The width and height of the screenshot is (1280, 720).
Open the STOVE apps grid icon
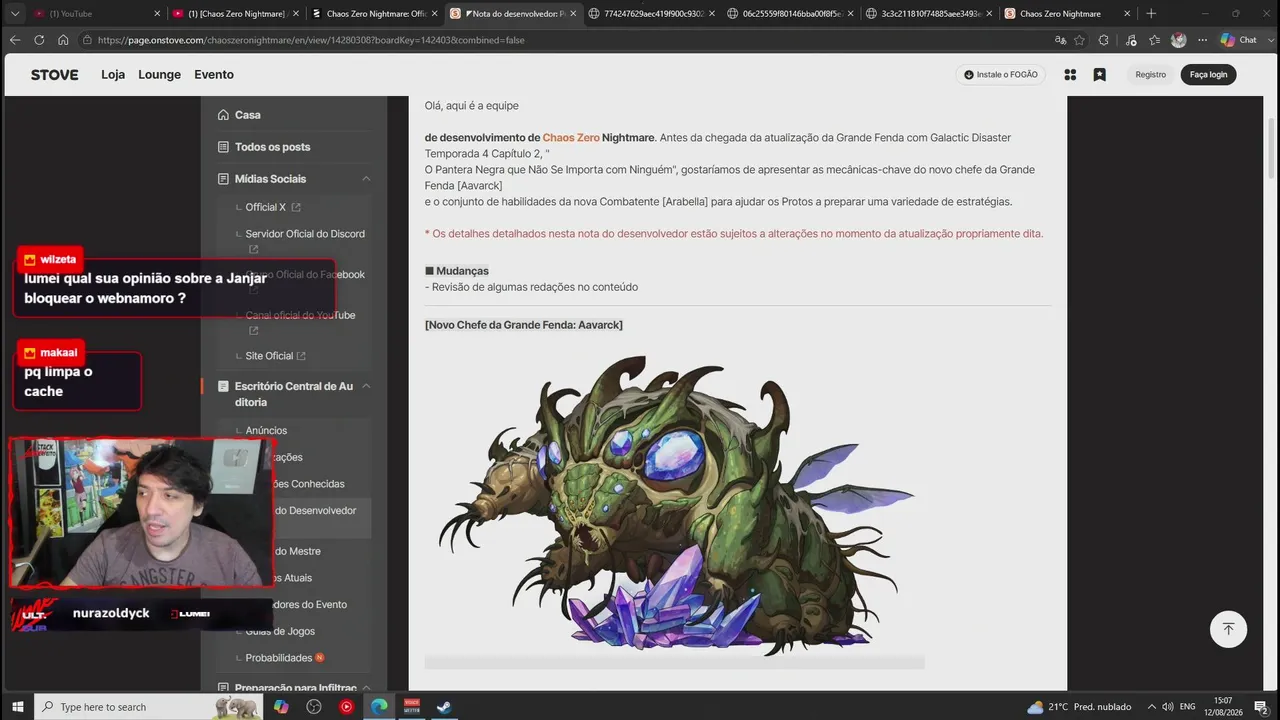[x=1070, y=75]
